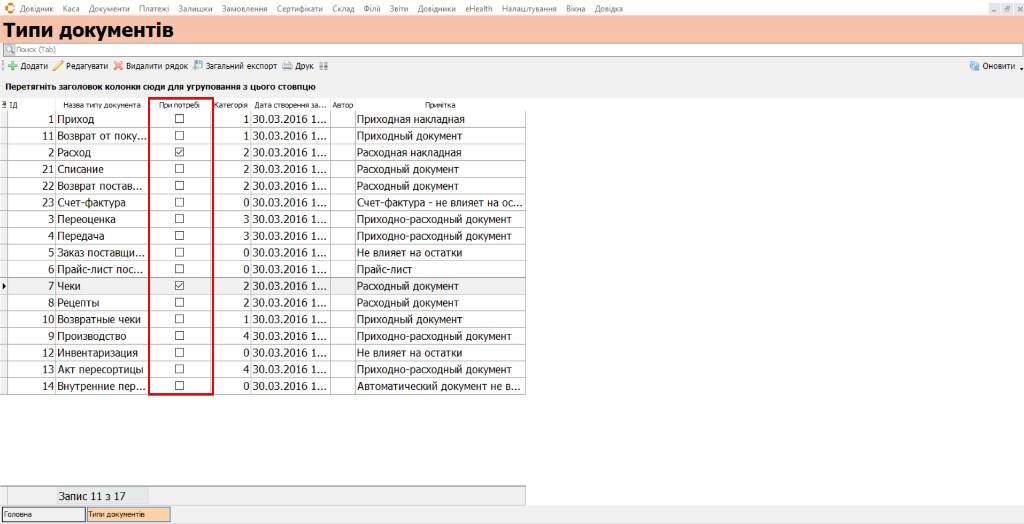Toggle При потребі checkbox for Передача
The image size is (1024, 524).
pyautogui.click(x=180, y=236)
